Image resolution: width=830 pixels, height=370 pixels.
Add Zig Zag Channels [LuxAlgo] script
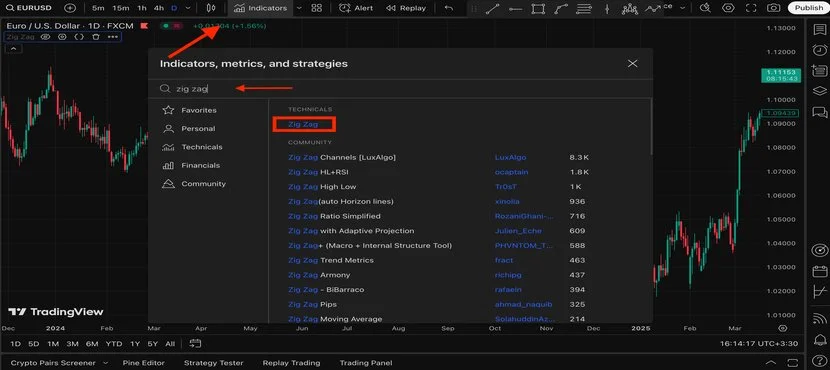[342, 157]
